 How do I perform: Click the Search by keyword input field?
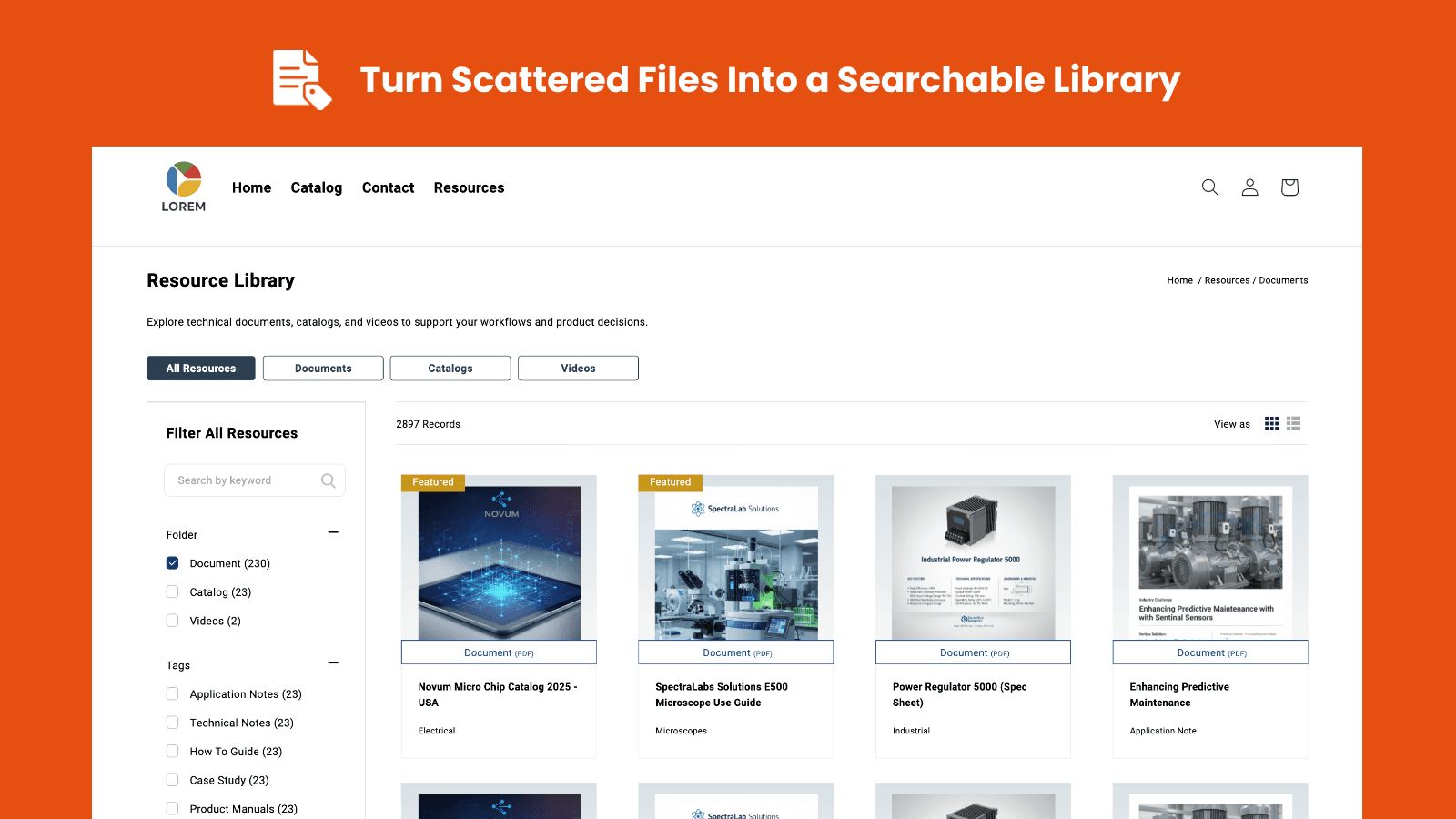tap(246, 480)
